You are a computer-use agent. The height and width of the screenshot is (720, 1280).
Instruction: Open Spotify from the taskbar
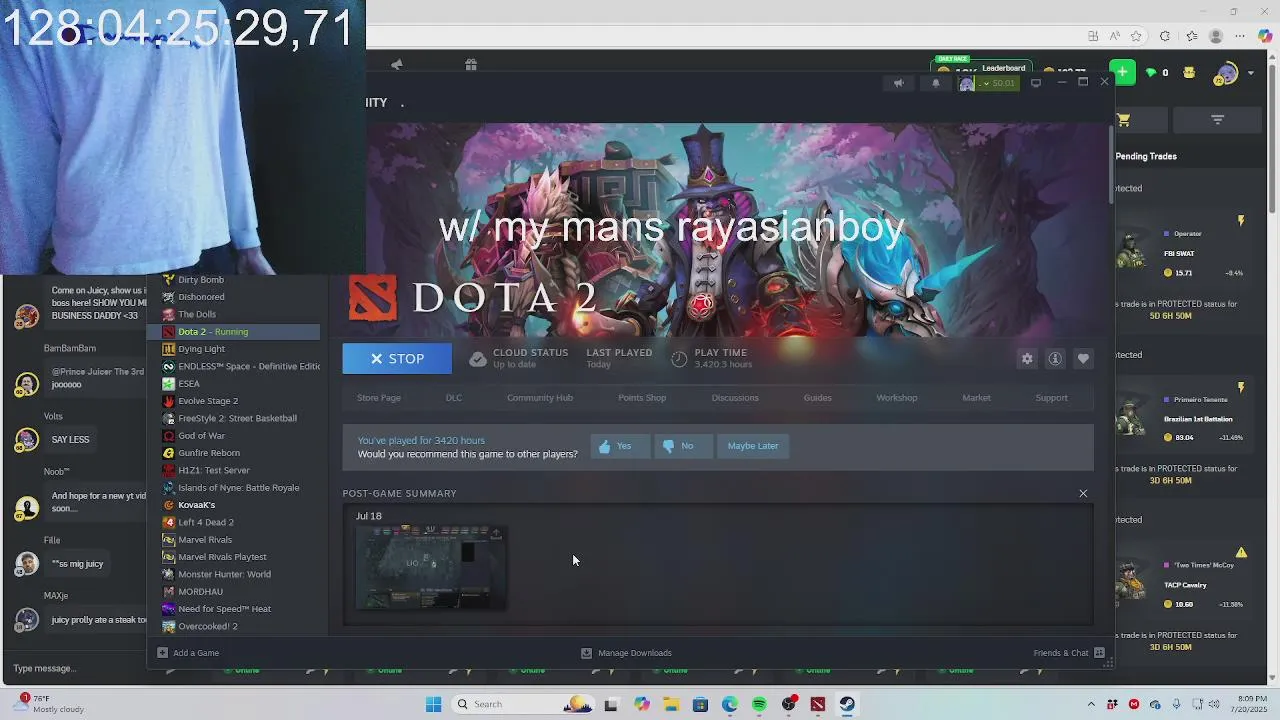[759, 704]
